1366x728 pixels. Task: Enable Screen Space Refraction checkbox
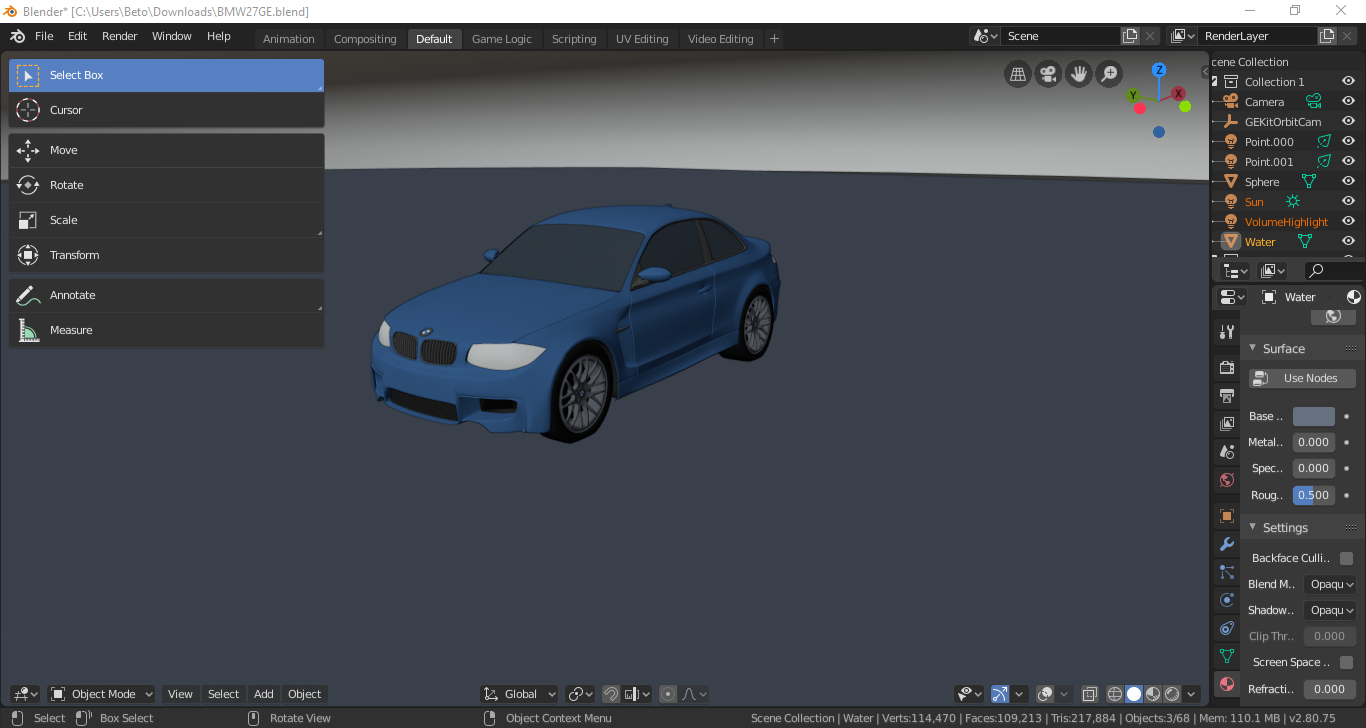(1346, 662)
